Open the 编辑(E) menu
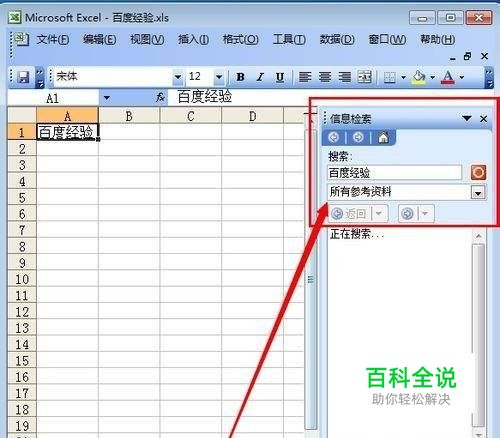 pos(100,40)
